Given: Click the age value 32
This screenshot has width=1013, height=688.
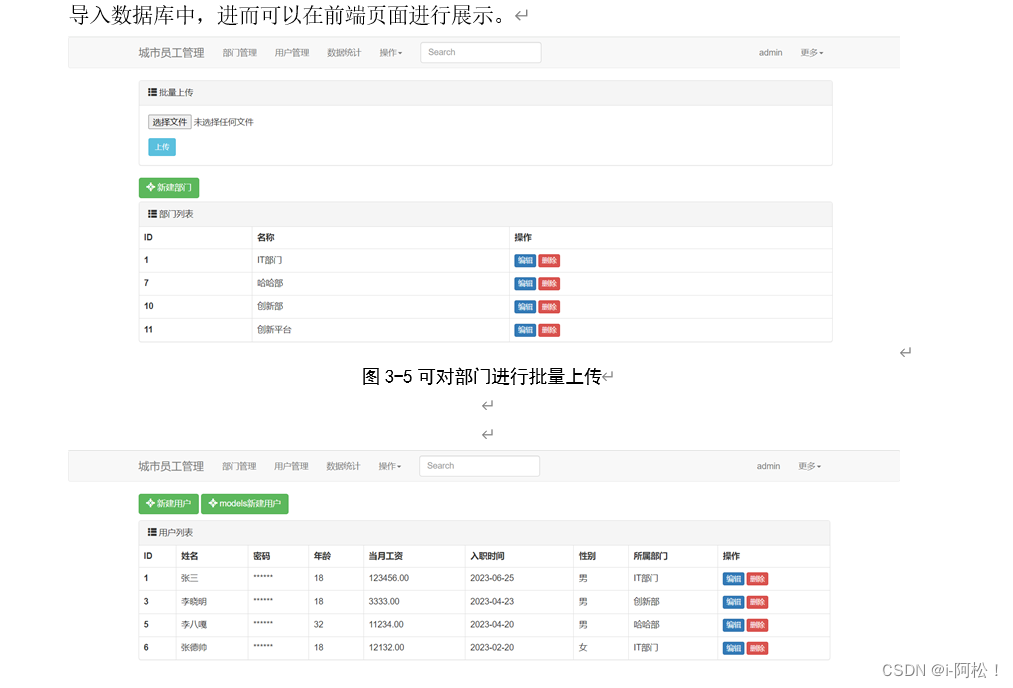Looking at the screenshot, I should click(319, 625).
